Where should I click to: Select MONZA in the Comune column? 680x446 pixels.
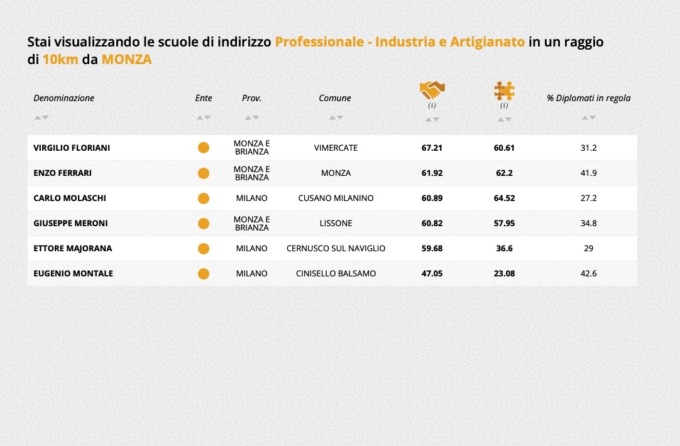point(336,173)
